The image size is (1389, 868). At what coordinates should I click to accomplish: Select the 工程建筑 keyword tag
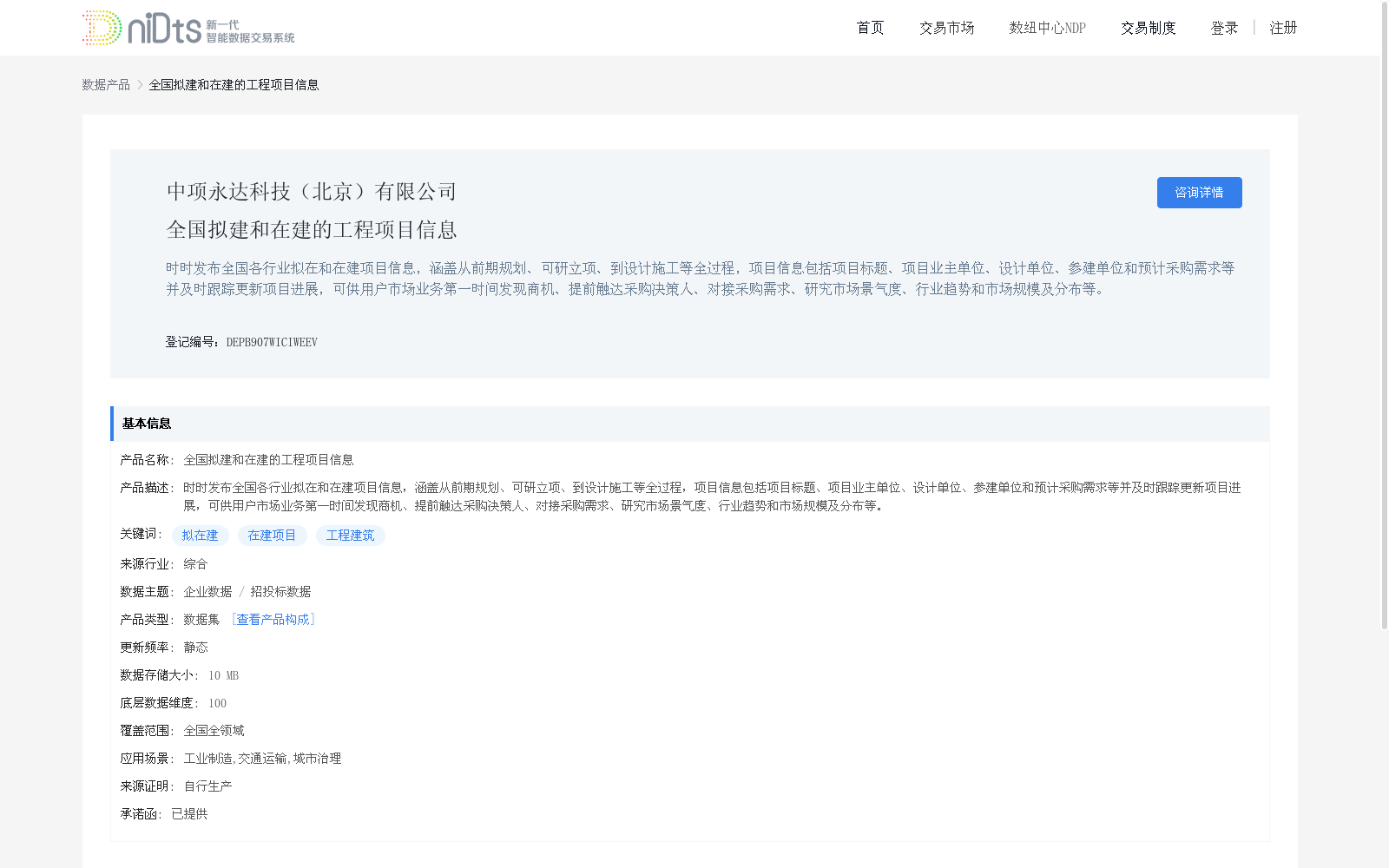click(350, 536)
